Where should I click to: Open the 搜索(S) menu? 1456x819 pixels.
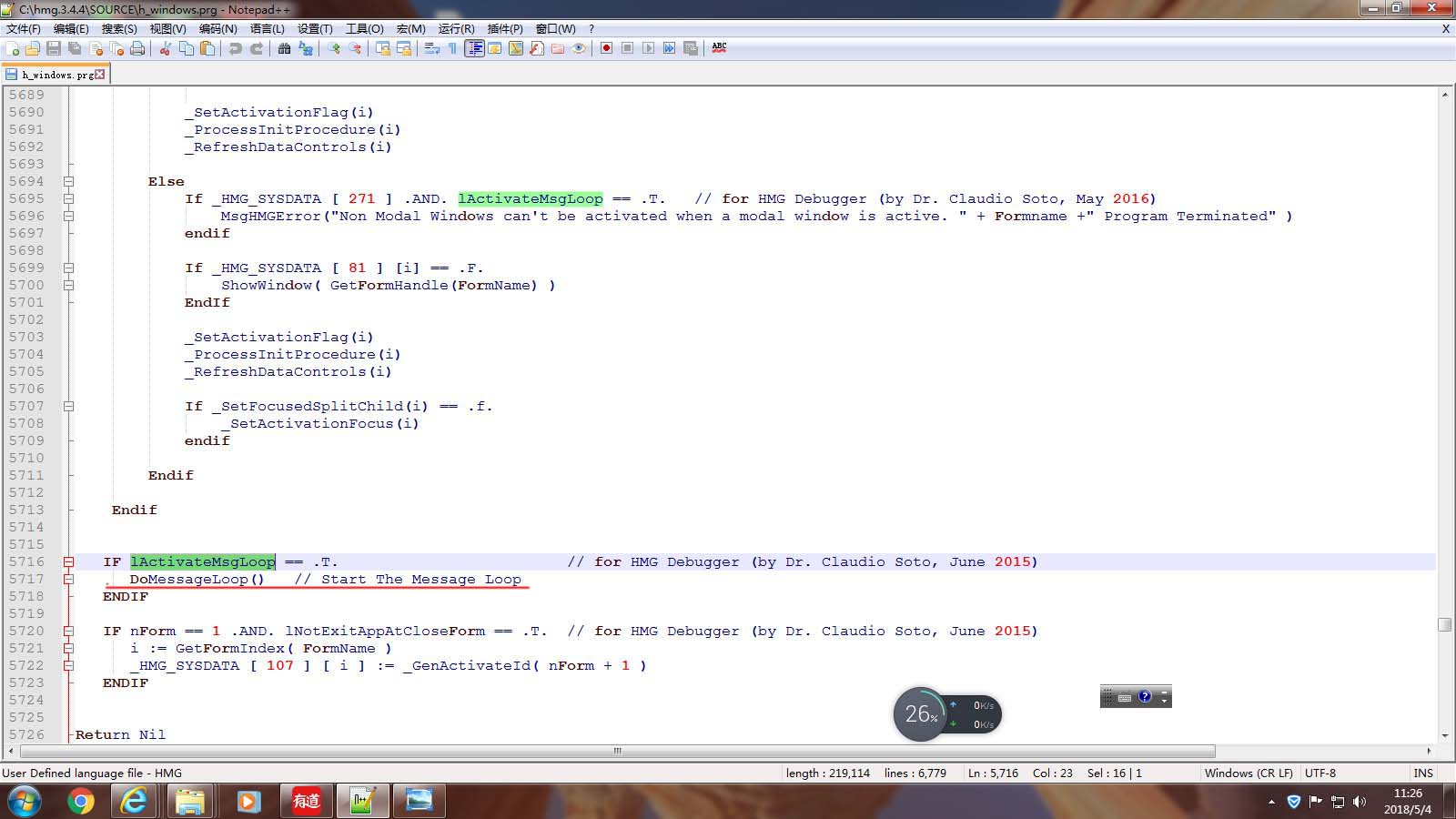tap(119, 28)
